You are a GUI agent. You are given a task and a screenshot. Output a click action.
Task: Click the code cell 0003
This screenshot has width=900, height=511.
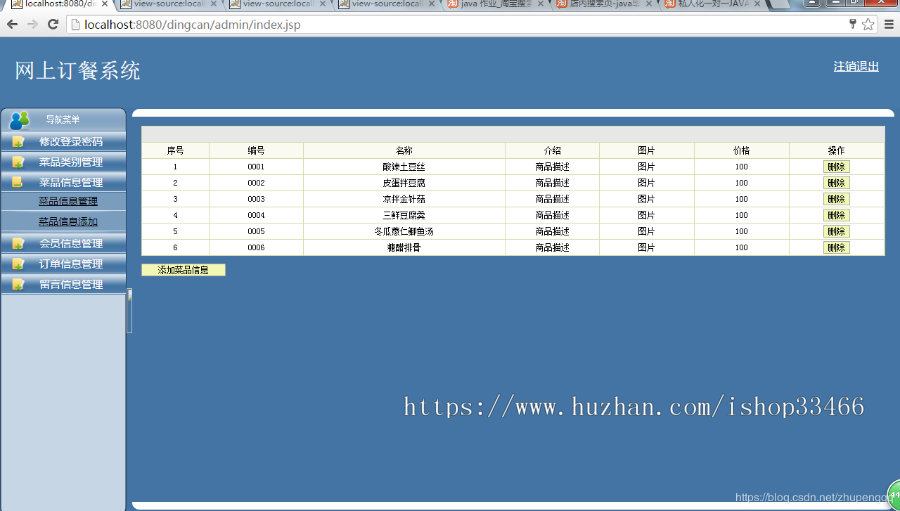[x=256, y=199]
